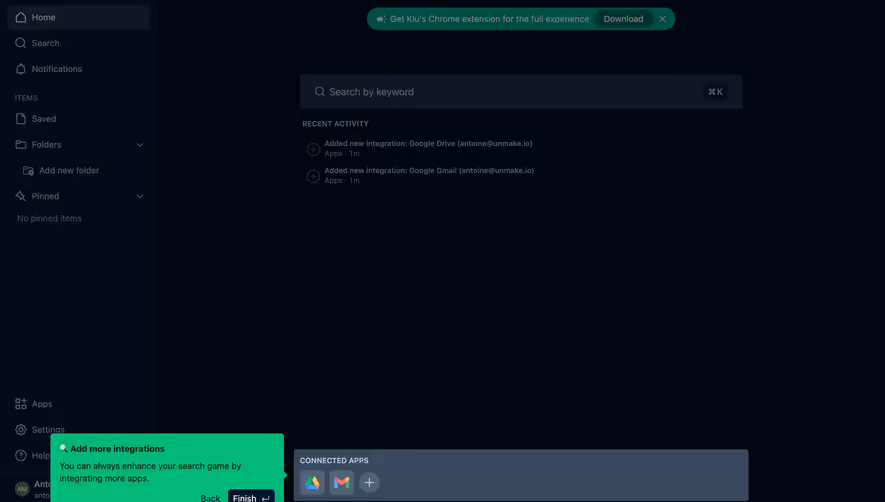Viewport: 885px width, 502px height.
Task: Click the Folders folder icon
Action: tap(21, 145)
